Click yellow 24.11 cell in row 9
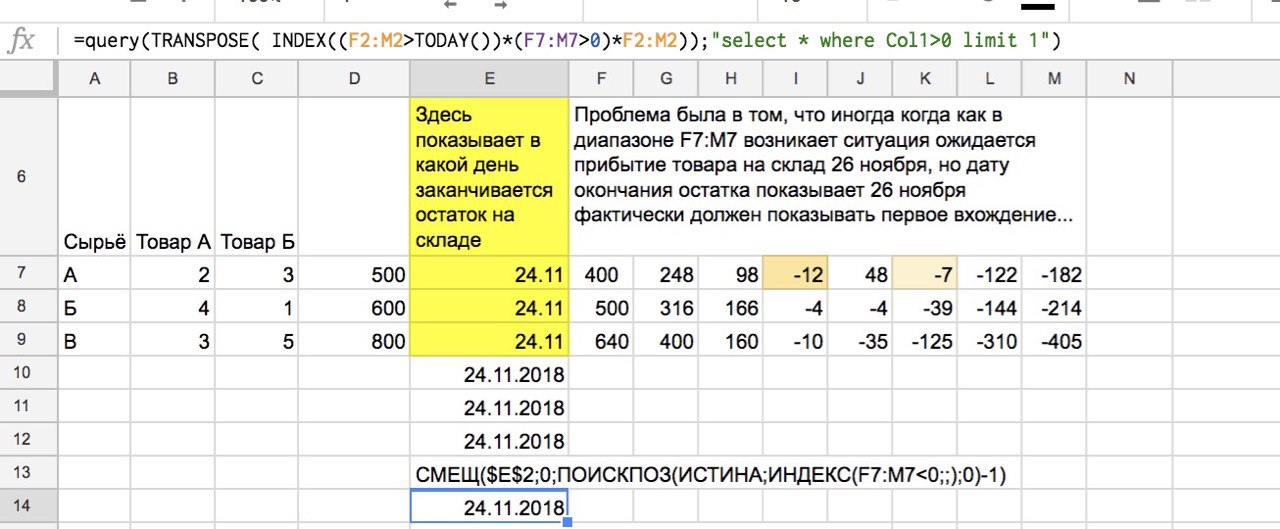 pos(489,341)
